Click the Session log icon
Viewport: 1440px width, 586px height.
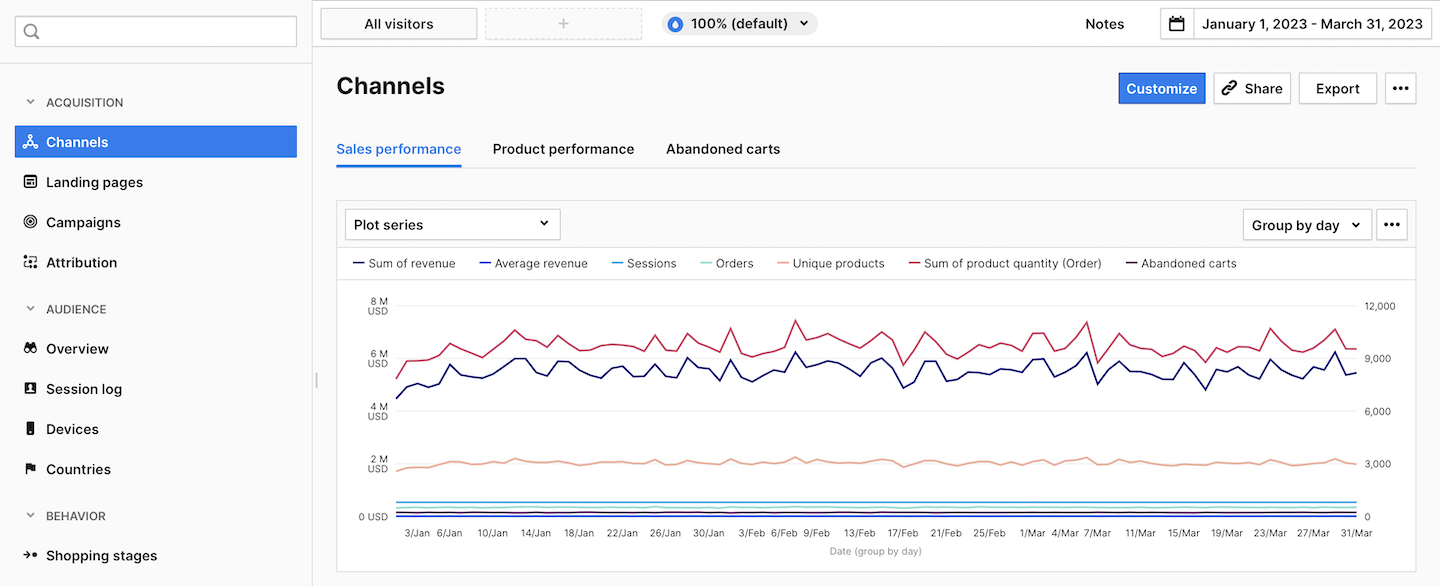(30, 389)
